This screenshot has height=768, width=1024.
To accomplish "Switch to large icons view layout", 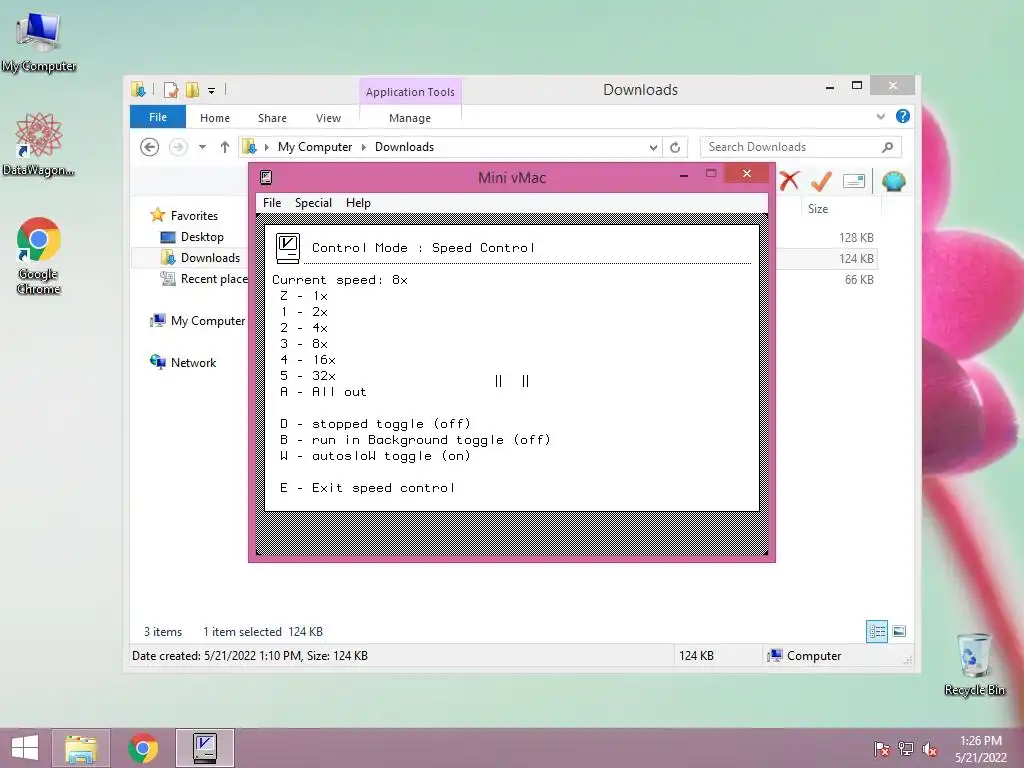I will 899,631.
